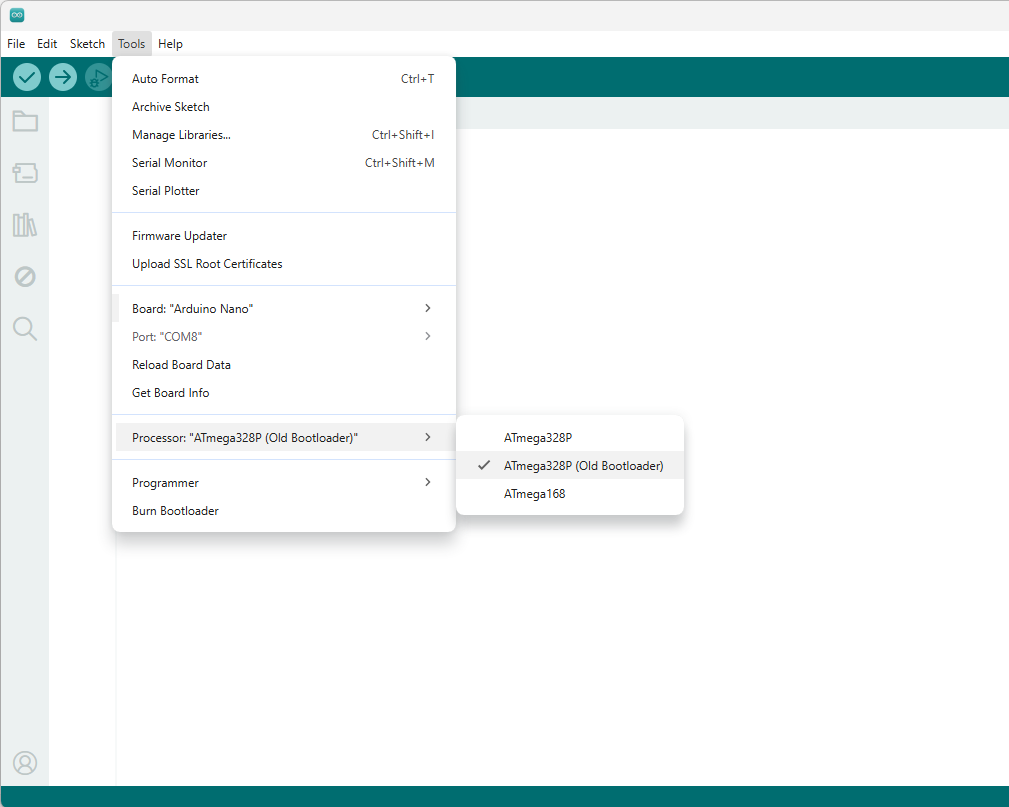The width and height of the screenshot is (1009, 807).
Task: Click the Arduino IDE logo icon
Action: [x=17, y=15]
